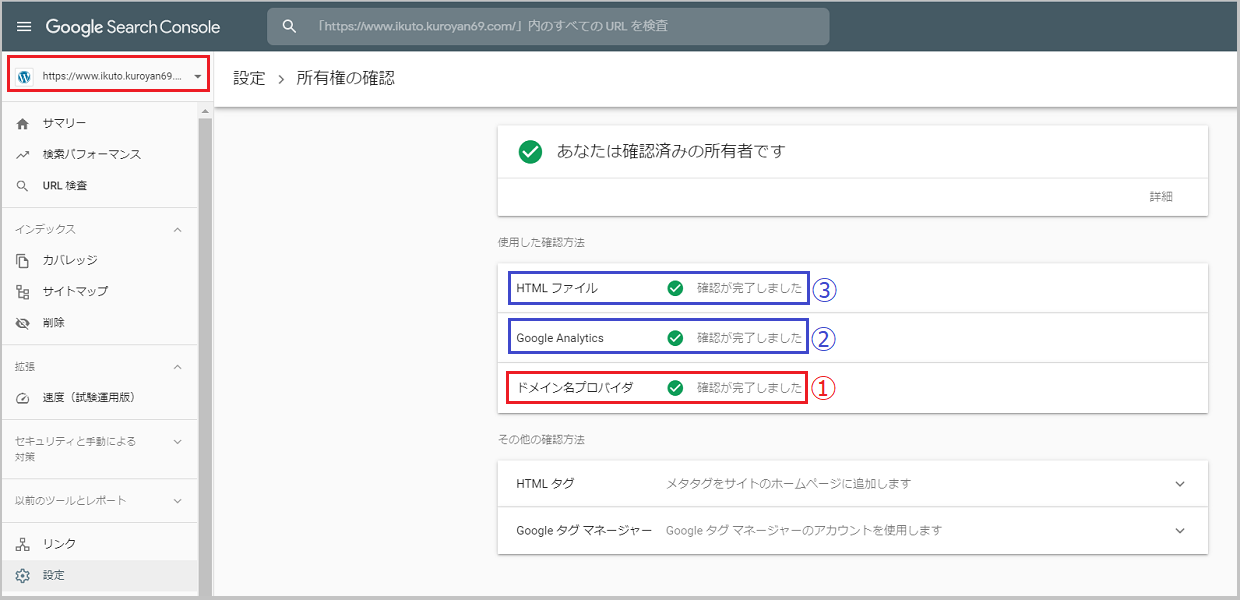1240x600 pixels.
Task: Click その他の確認方法 section label
Action: coord(541,439)
